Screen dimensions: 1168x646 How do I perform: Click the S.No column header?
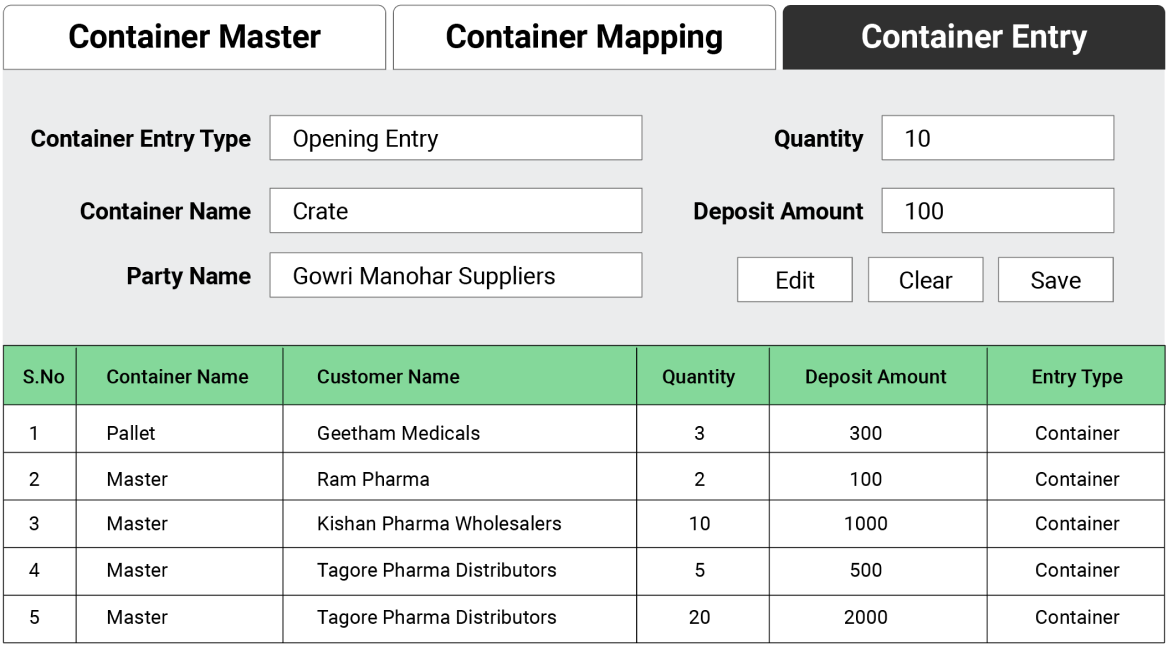coord(40,376)
